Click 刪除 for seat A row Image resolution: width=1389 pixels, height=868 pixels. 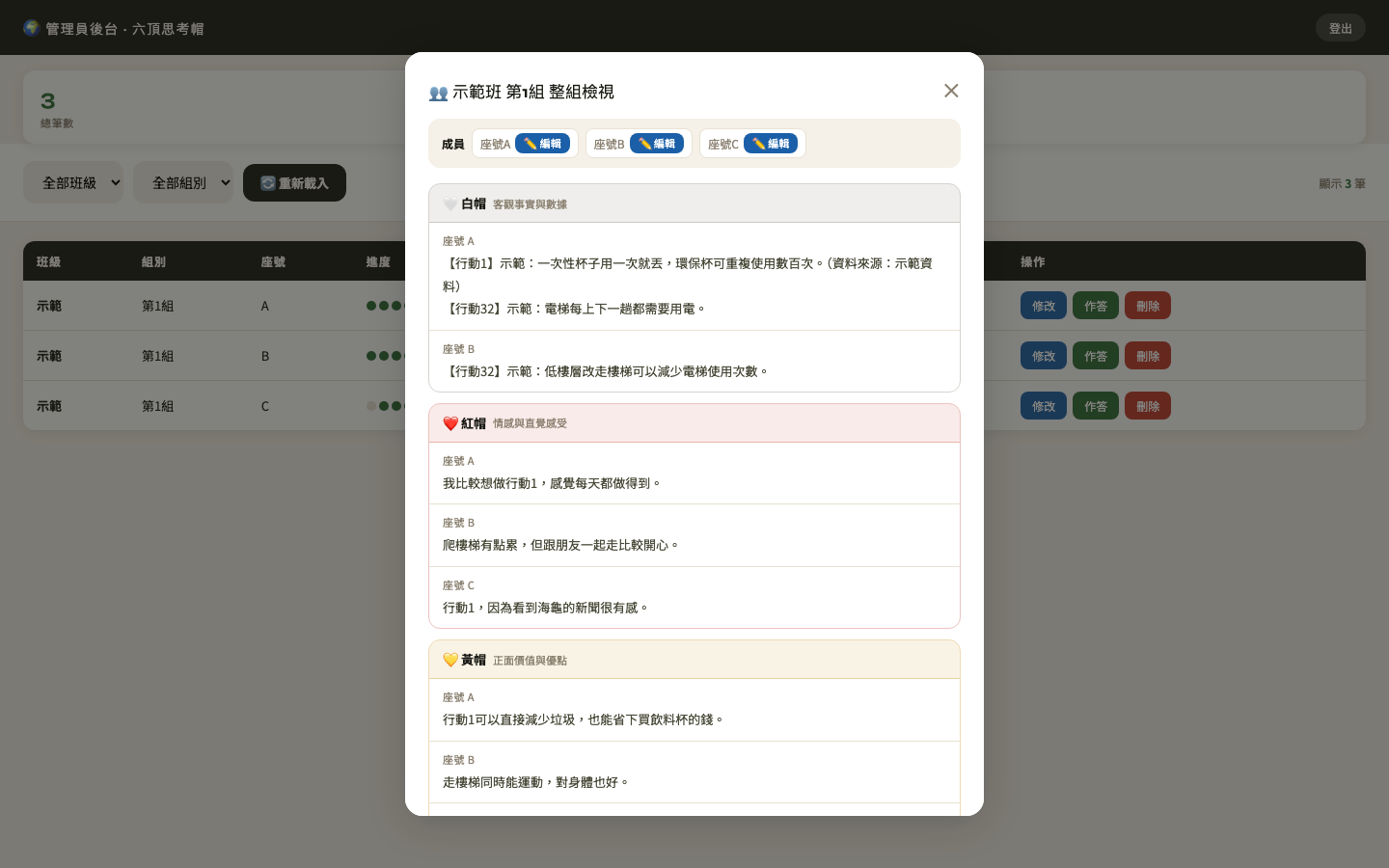pos(1148,306)
